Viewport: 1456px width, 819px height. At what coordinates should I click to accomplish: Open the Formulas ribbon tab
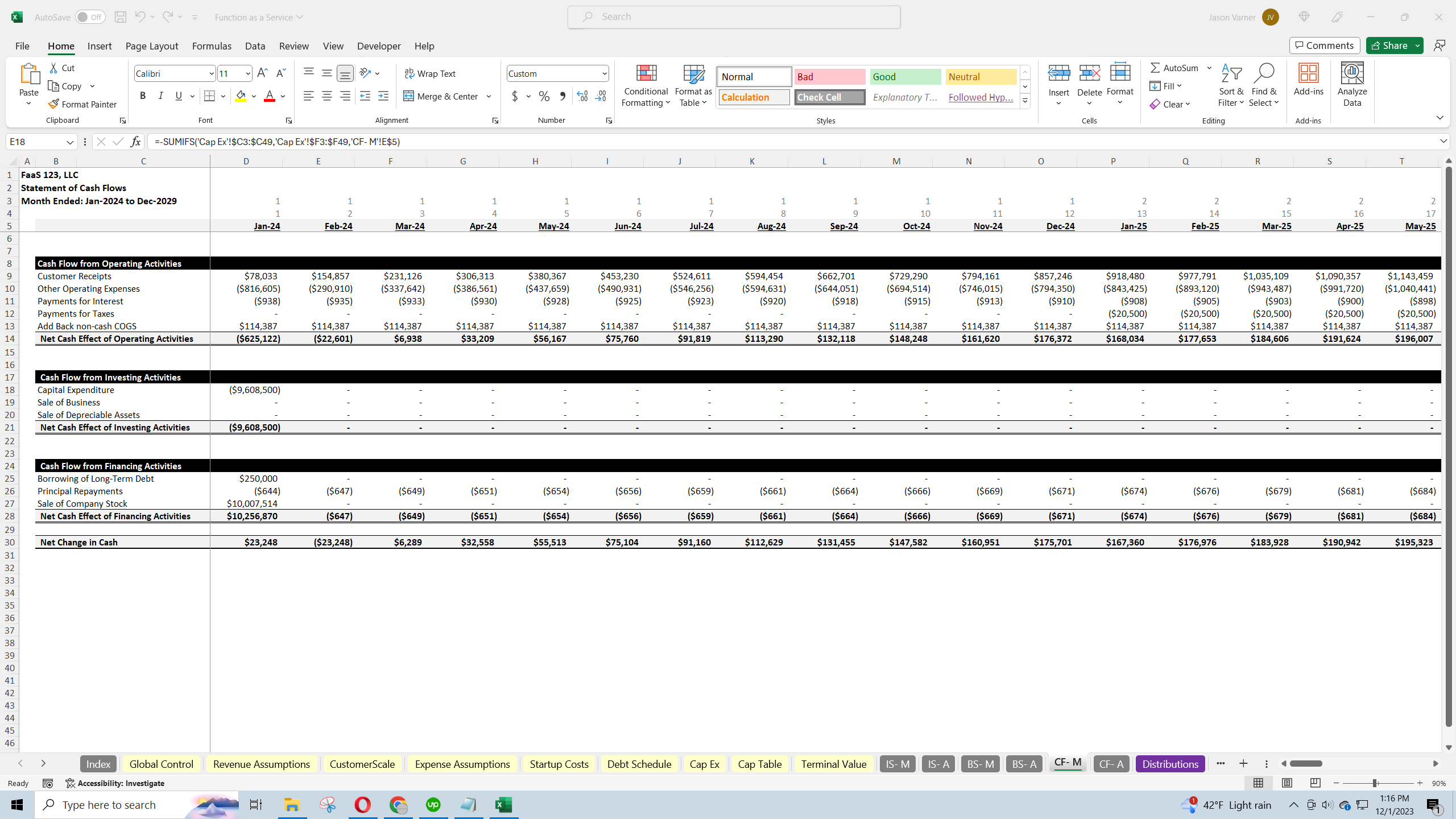tap(212, 46)
